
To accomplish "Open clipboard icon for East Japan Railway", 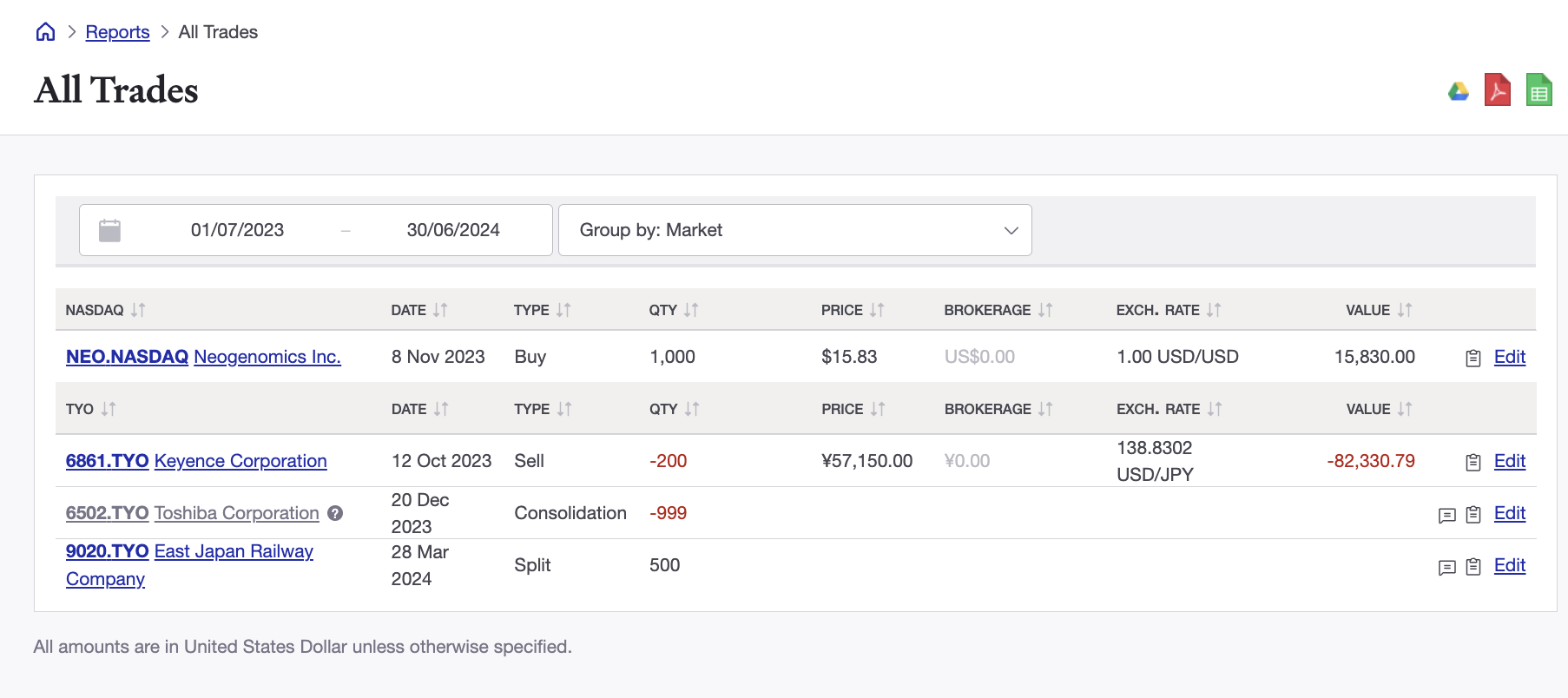I will click(x=1473, y=566).
